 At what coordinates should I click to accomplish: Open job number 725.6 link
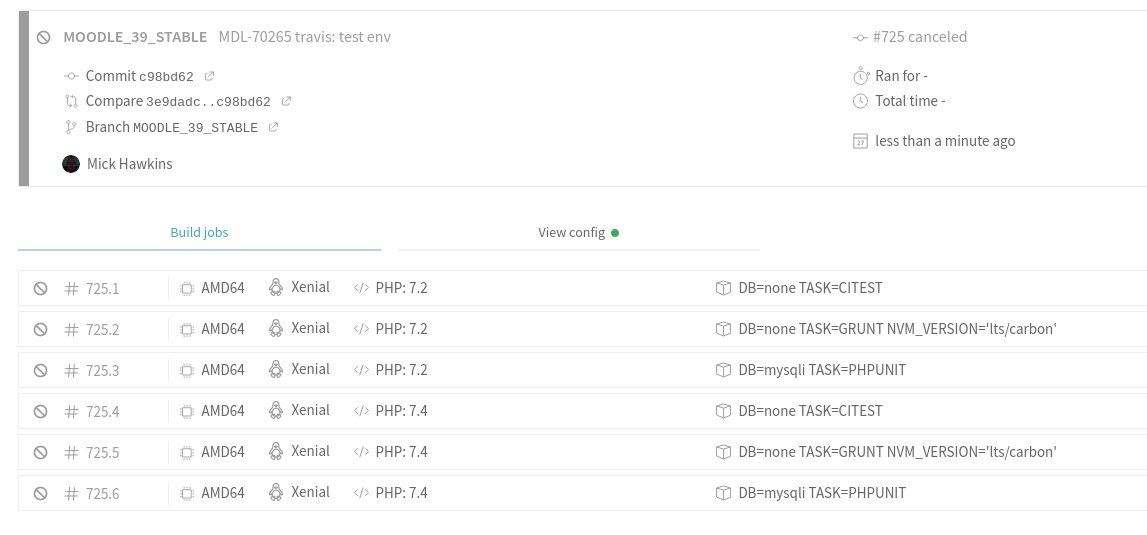coord(102,493)
